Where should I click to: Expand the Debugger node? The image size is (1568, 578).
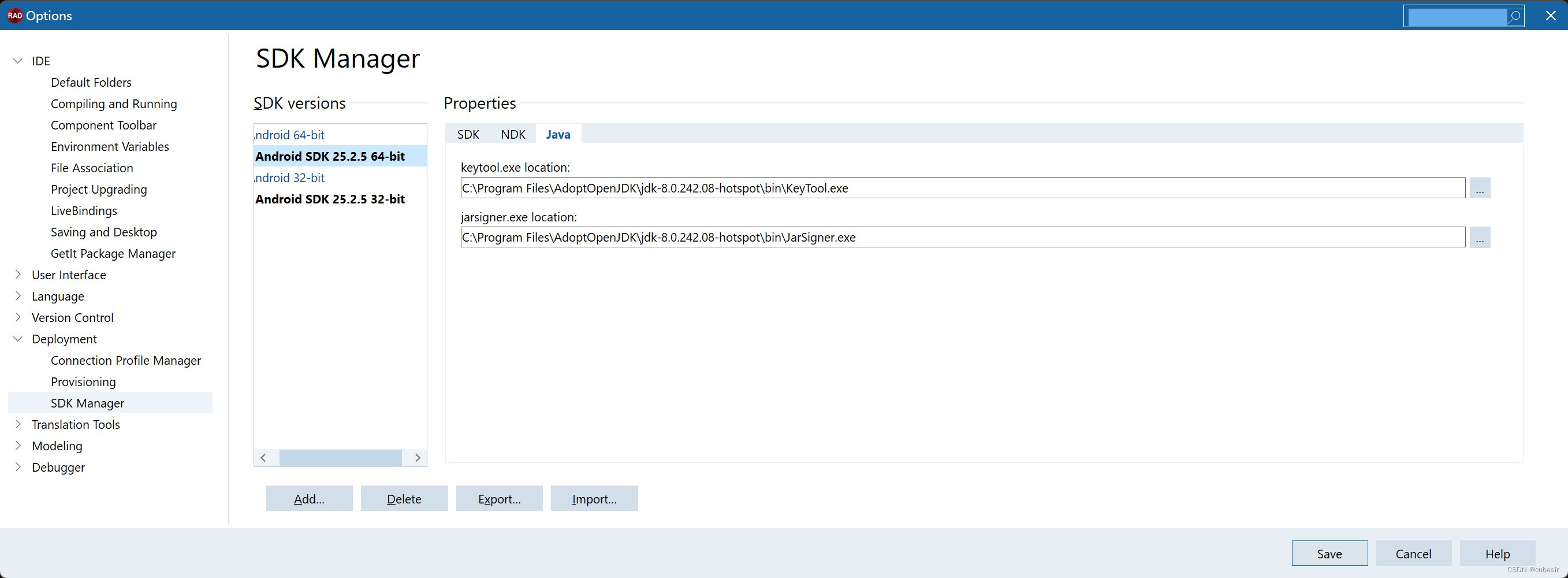click(18, 467)
